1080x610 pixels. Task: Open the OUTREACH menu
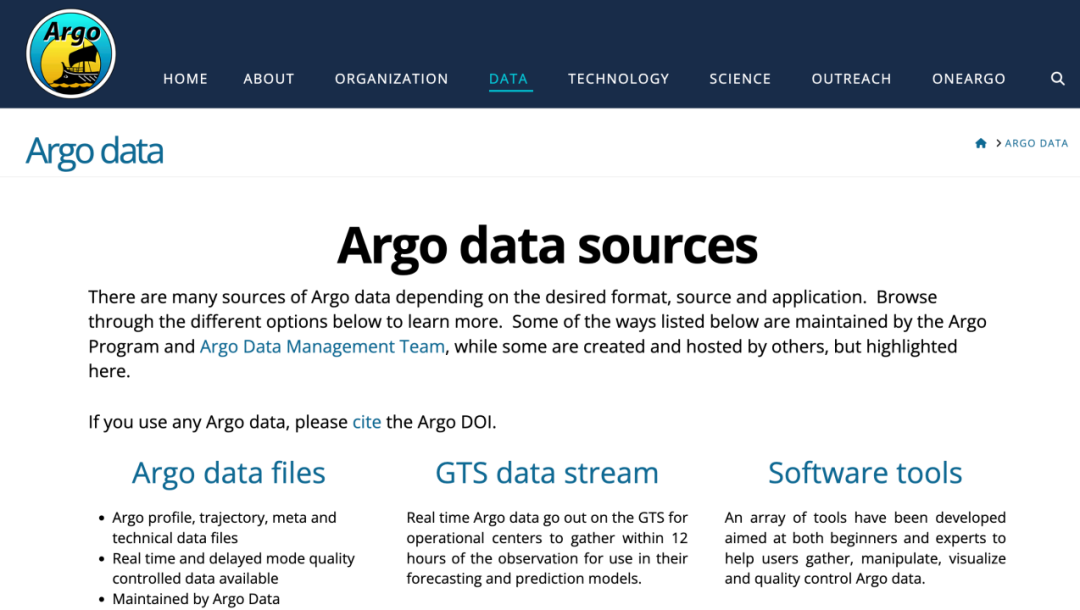pyautogui.click(x=851, y=79)
